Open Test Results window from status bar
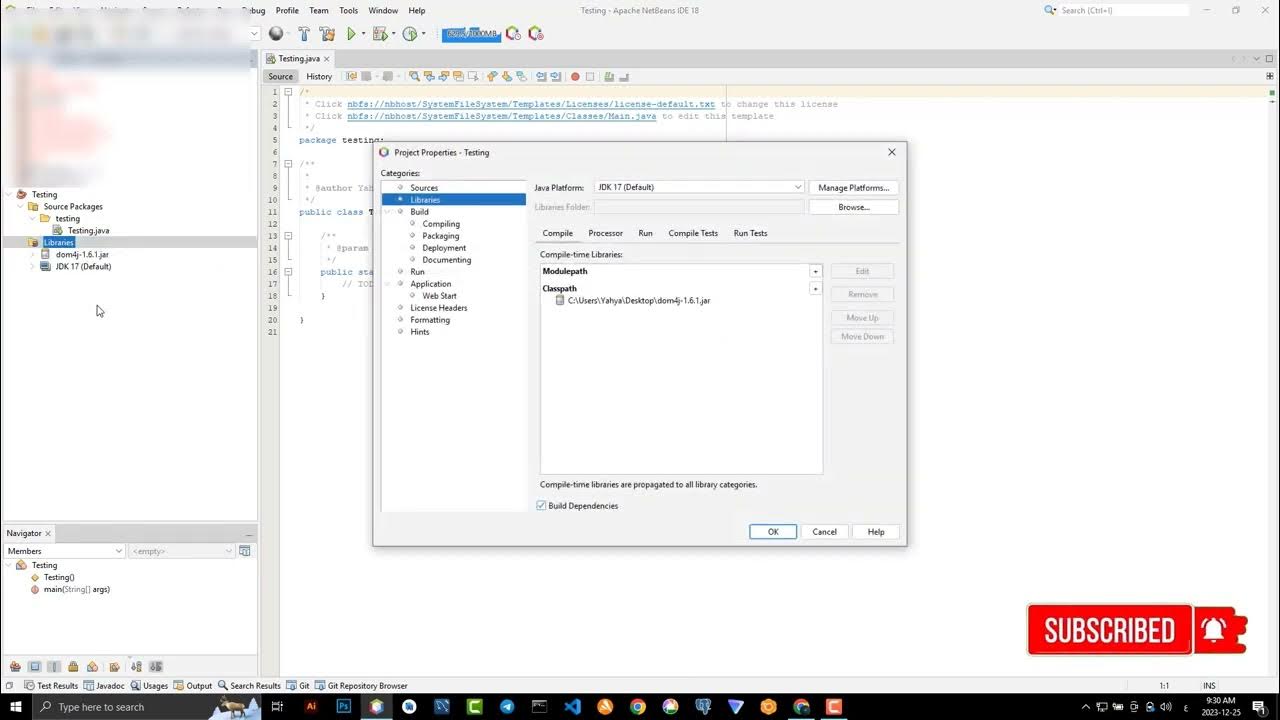This screenshot has width=1280, height=720. (x=51, y=686)
